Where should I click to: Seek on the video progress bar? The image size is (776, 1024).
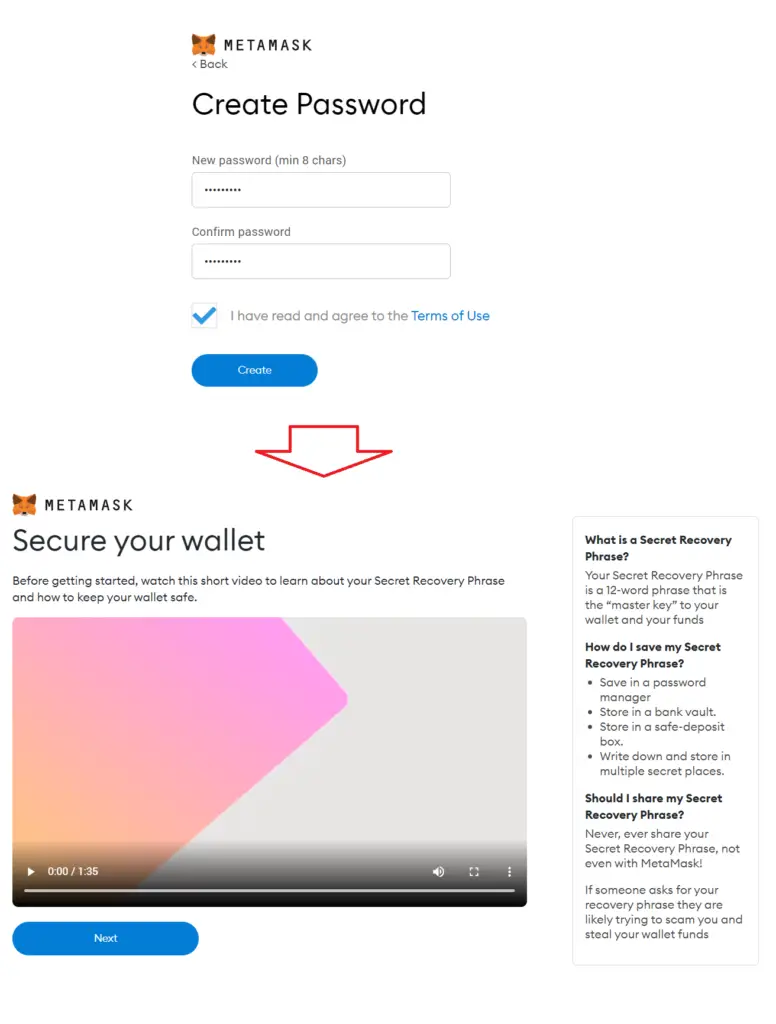click(269, 890)
